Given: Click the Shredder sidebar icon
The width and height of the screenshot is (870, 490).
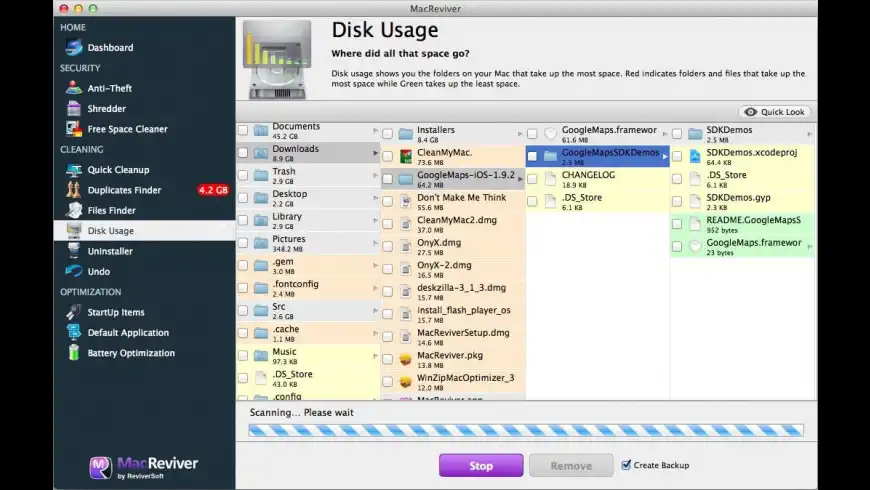Looking at the screenshot, I should (74, 109).
